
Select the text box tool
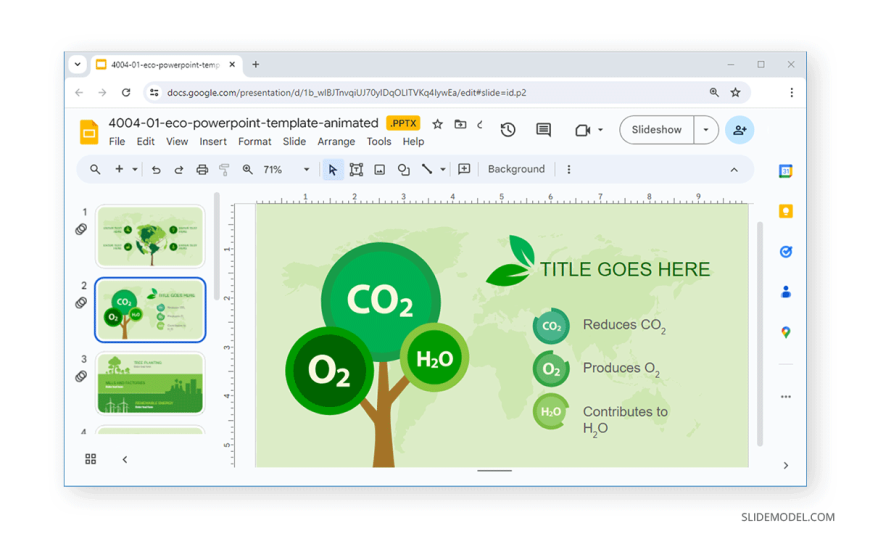point(356,169)
